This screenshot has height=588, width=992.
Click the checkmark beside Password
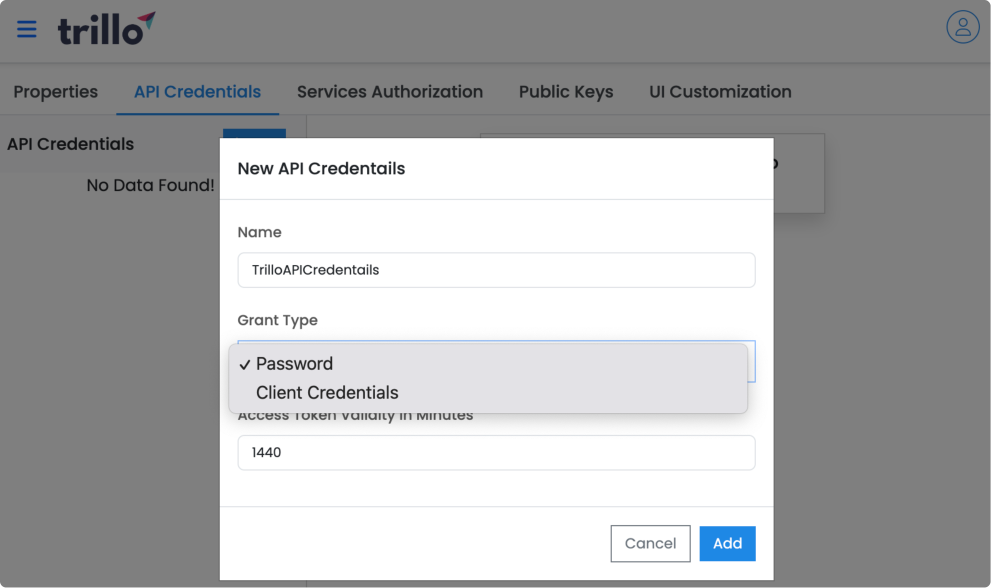(x=244, y=365)
